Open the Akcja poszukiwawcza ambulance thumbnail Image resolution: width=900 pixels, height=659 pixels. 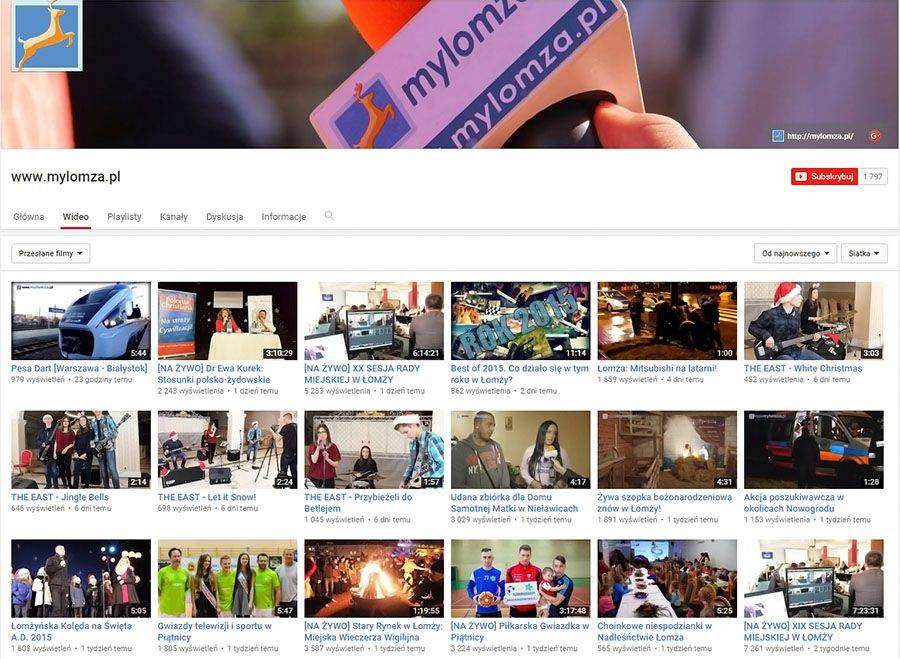[814, 449]
